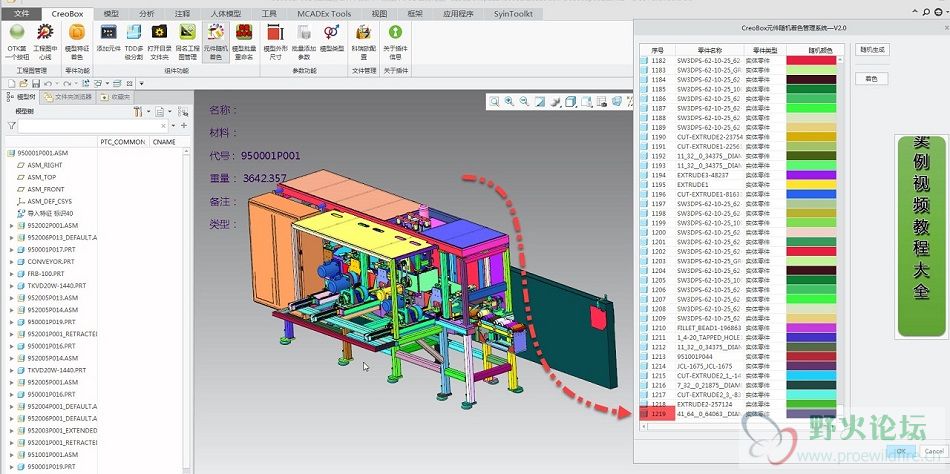Click Zoom Out icon in graphics toolbar
The width and height of the screenshot is (950, 474).
(525, 102)
